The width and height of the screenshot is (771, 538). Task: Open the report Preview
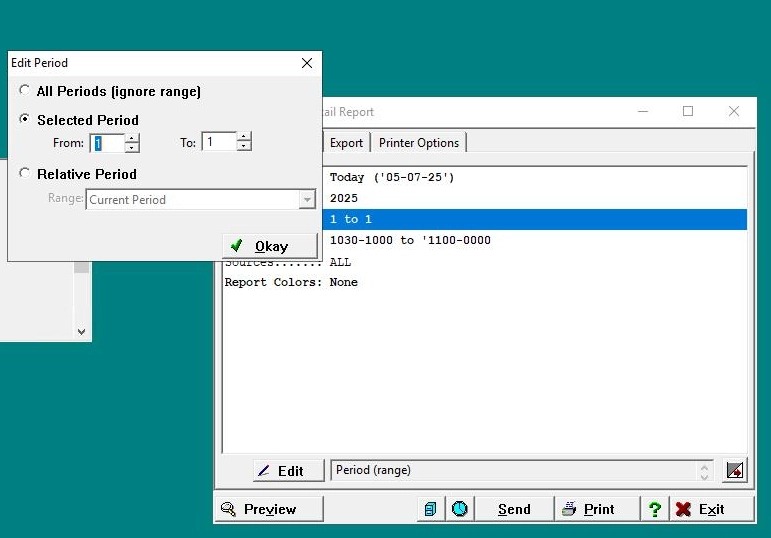click(x=269, y=509)
